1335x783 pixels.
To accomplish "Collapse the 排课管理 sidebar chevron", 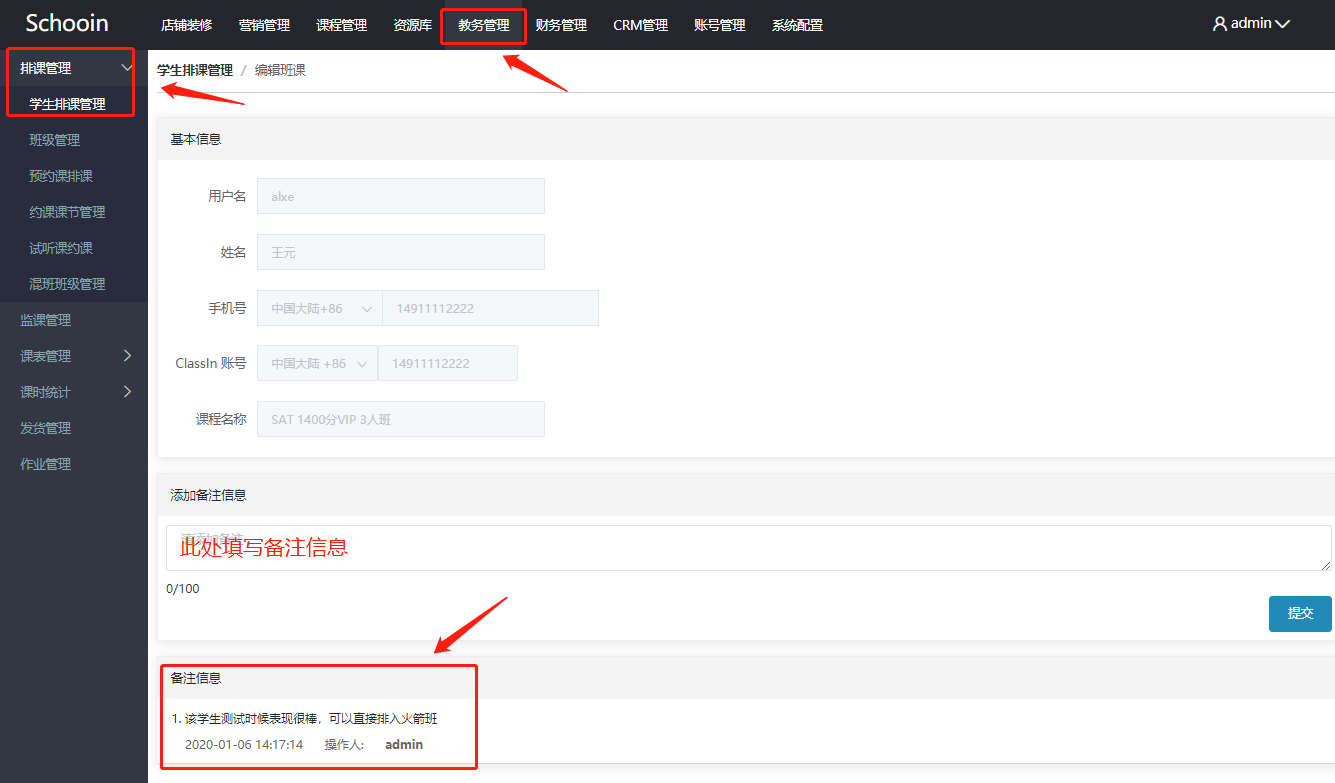I will (x=127, y=68).
